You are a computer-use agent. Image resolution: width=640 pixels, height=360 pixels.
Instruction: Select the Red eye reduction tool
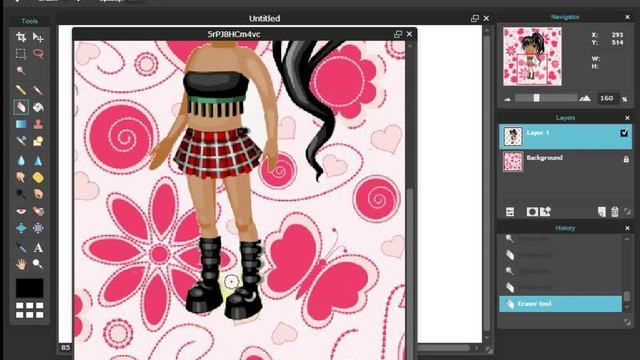coord(21,211)
